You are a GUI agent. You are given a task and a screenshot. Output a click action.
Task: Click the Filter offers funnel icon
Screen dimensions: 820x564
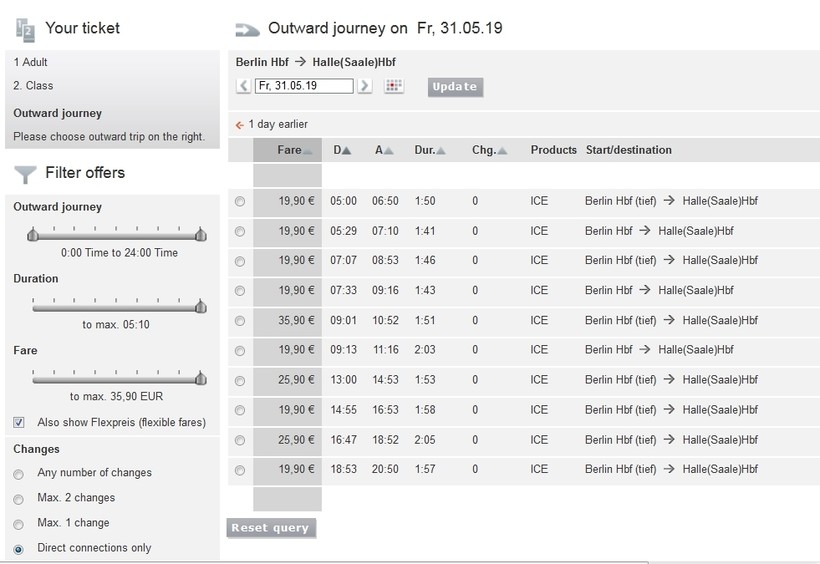[26, 174]
